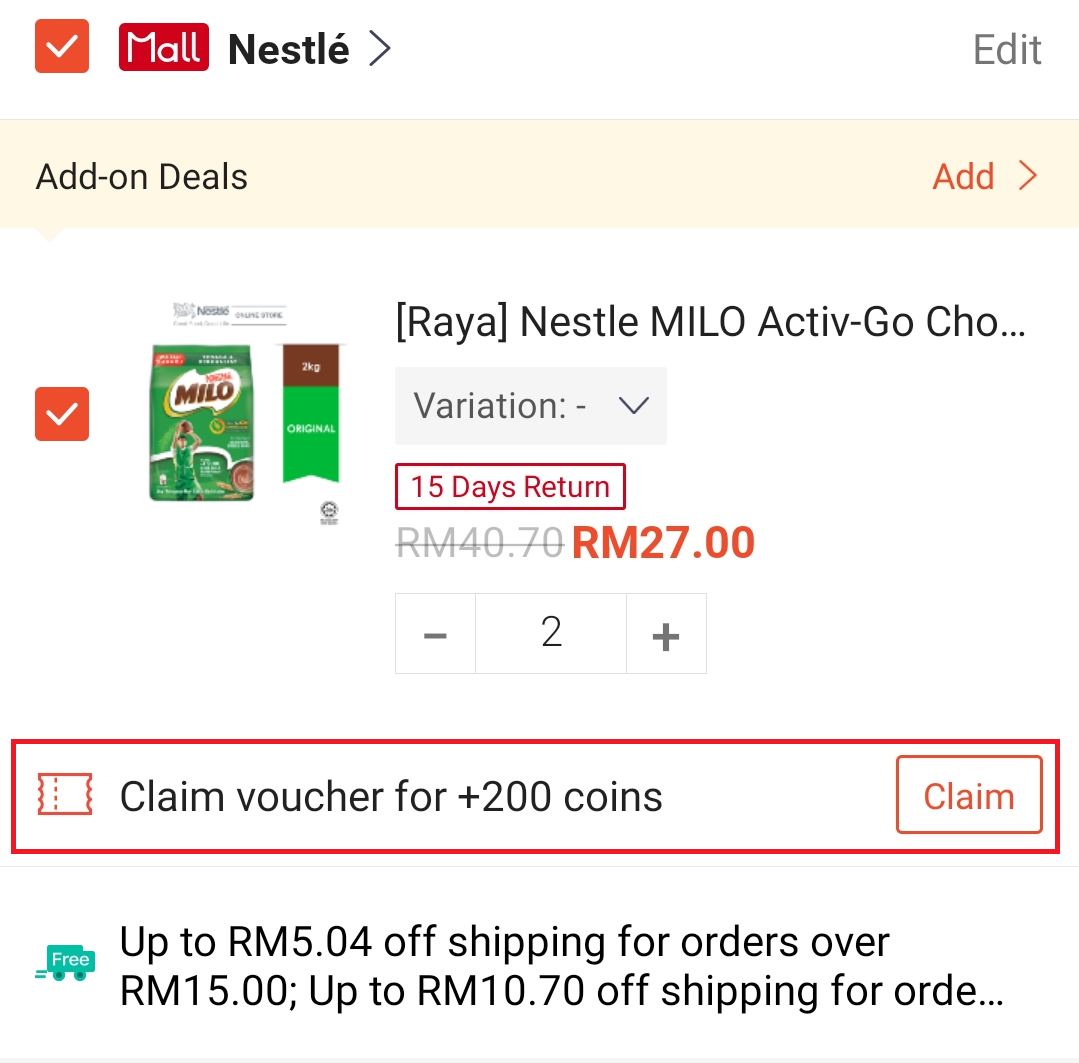Click the arrow next to Add
This screenshot has width=1079, height=1063.
1028,177
